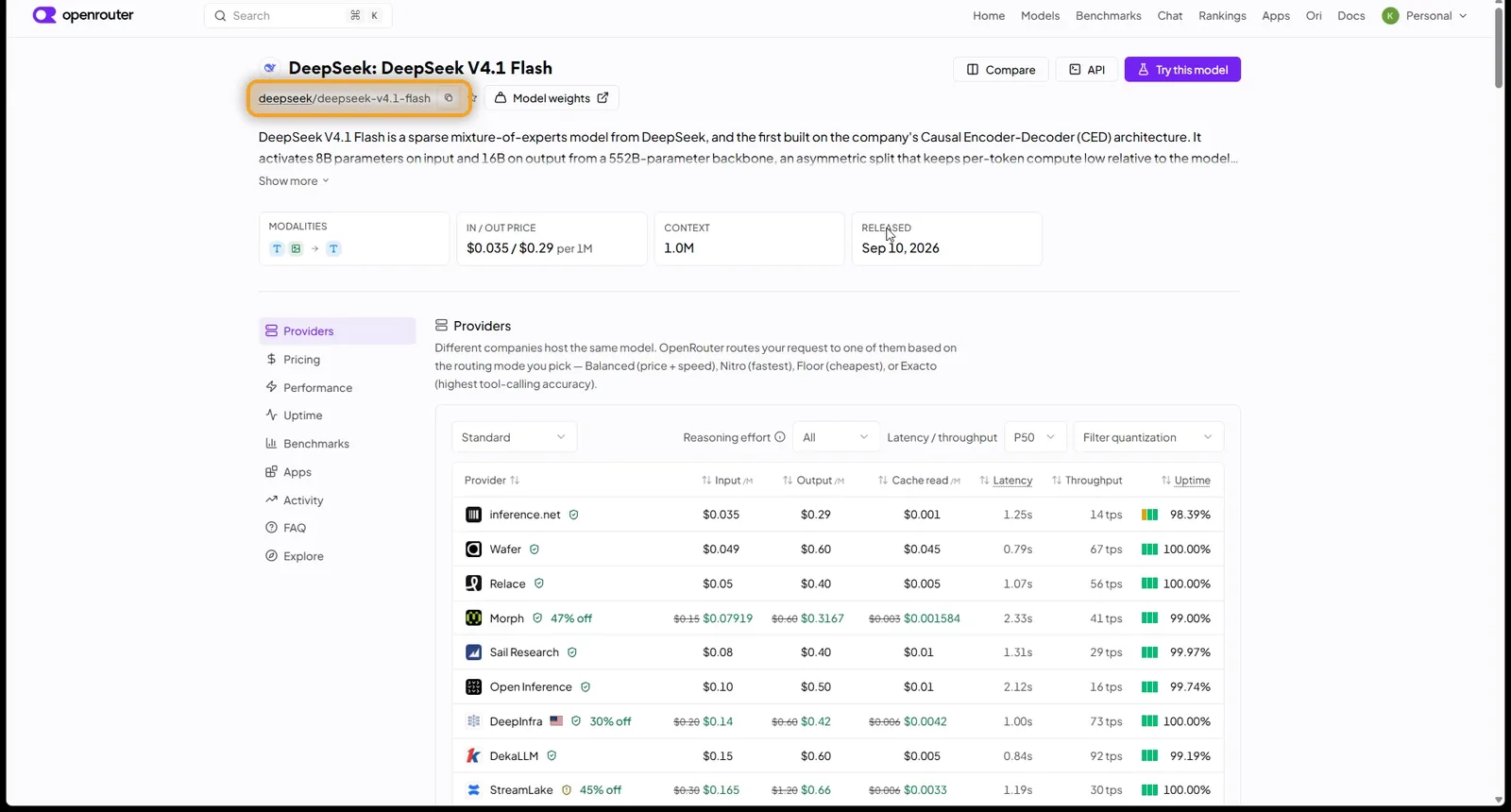Sort the table by the Latency column
This screenshot has width=1511, height=812.
click(x=1006, y=481)
